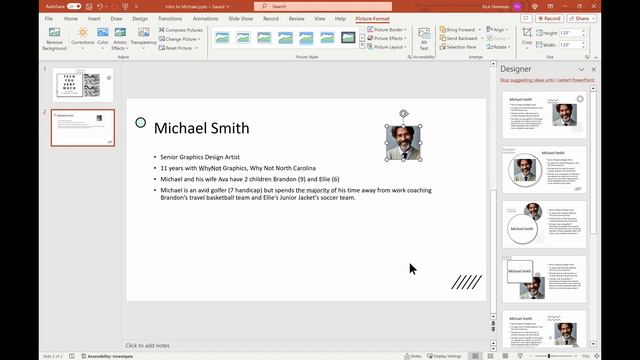Choose the first Designer layout suggestion
Image resolution: width=640 pixels, height=360 pixels.
pos(544,115)
